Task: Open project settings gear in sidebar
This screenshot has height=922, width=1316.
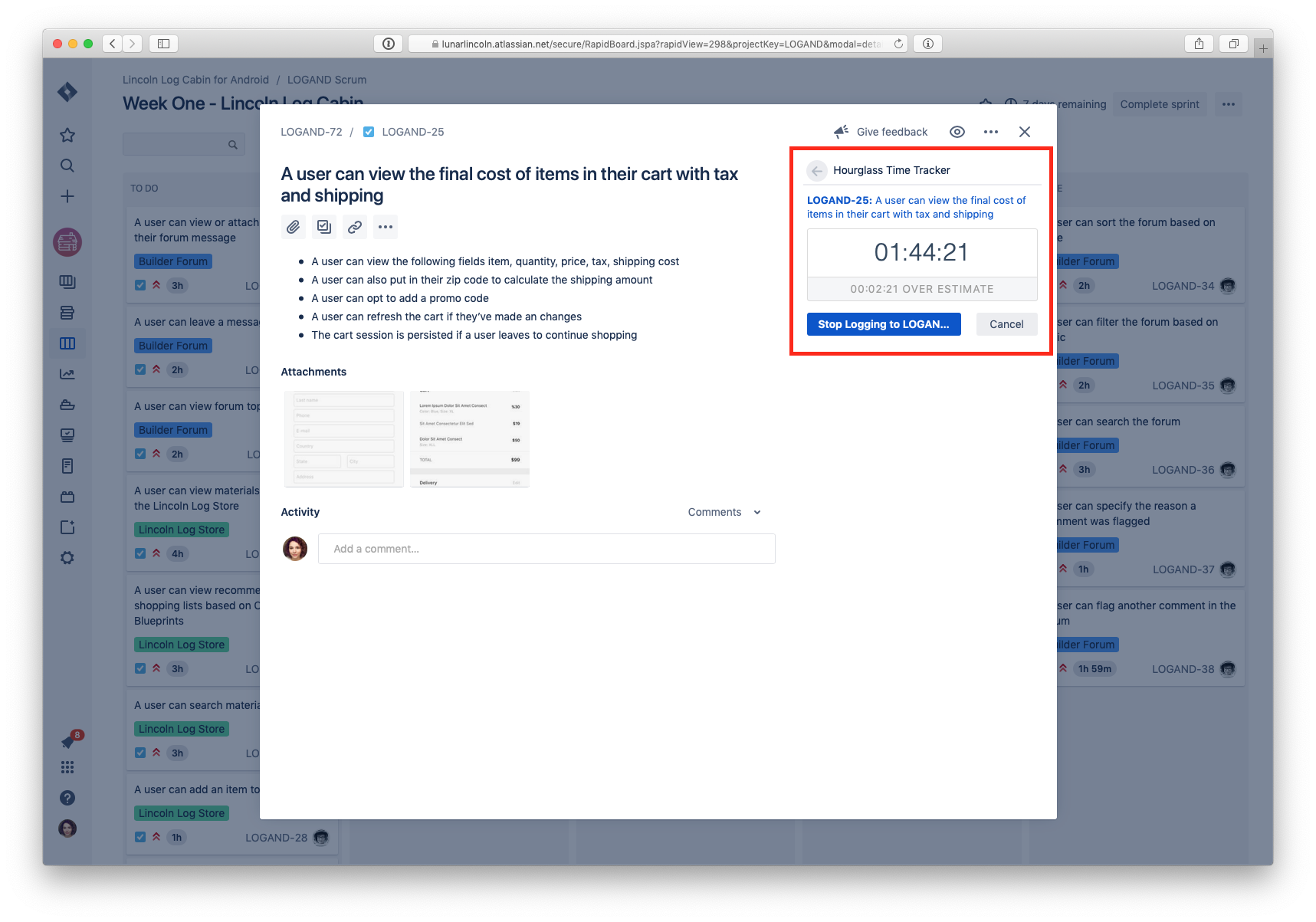Action: (x=67, y=558)
